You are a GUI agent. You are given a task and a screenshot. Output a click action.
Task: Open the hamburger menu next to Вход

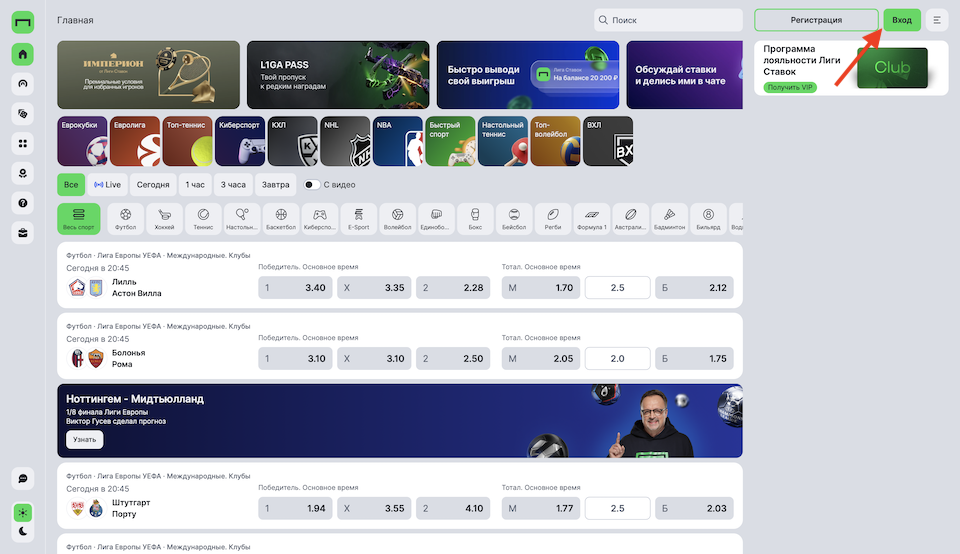click(937, 20)
